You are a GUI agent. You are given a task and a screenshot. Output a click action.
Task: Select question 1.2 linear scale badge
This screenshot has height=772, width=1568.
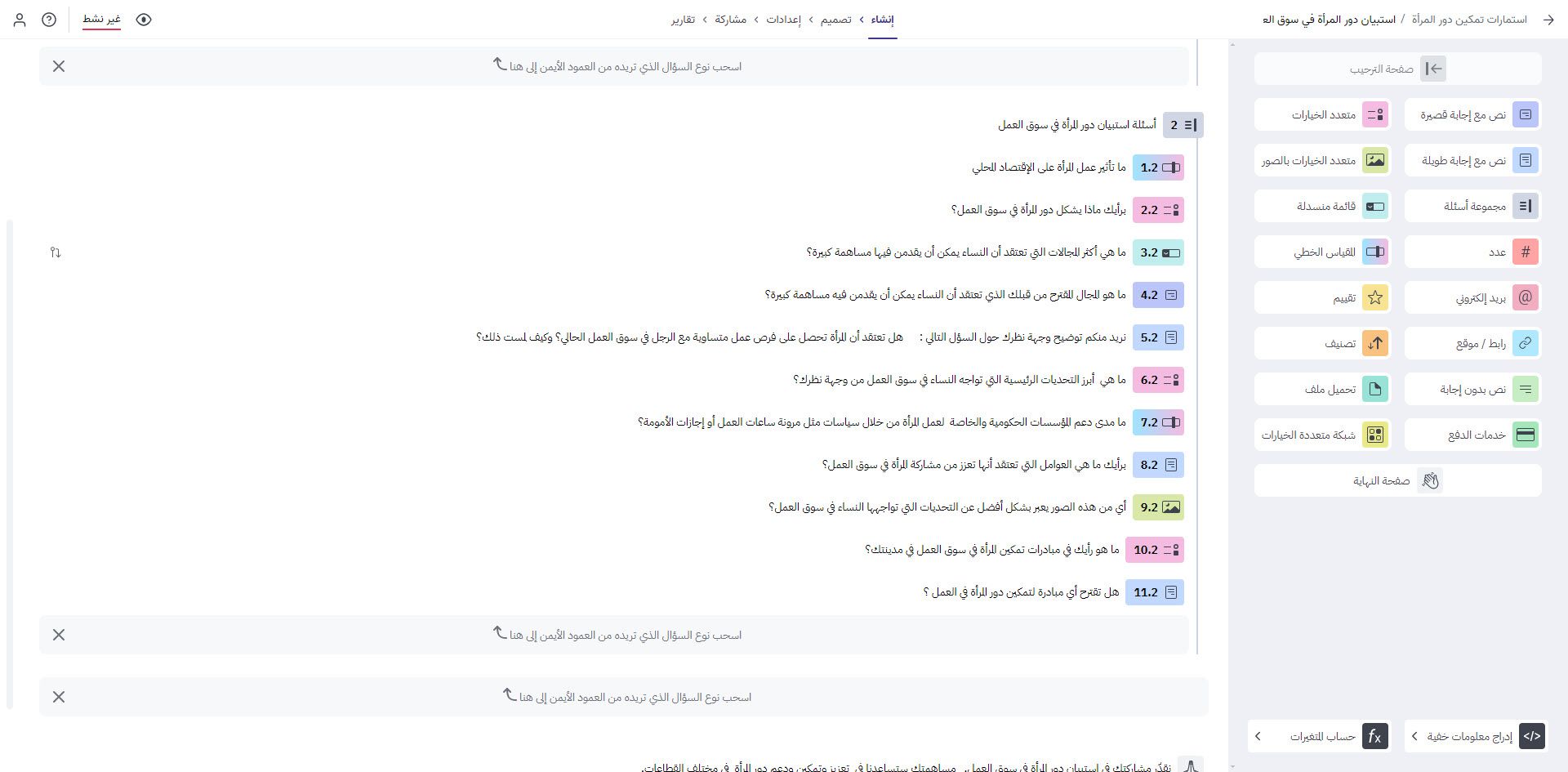(1158, 167)
